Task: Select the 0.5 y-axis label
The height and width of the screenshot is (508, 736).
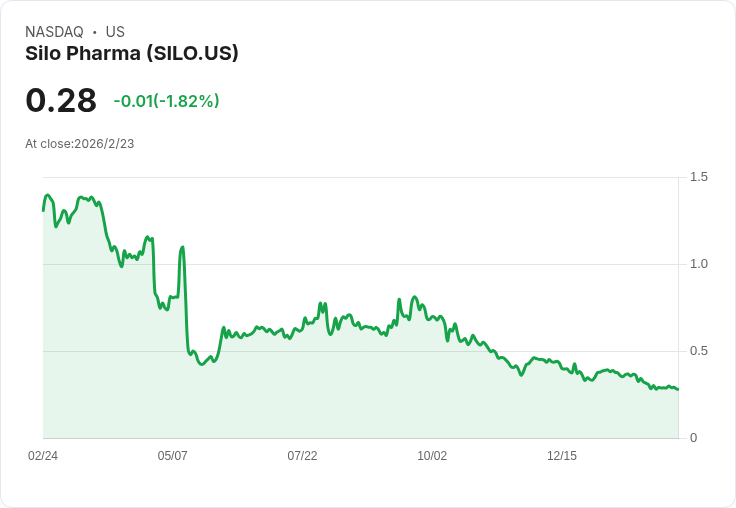Action: click(x=699, y=351)
